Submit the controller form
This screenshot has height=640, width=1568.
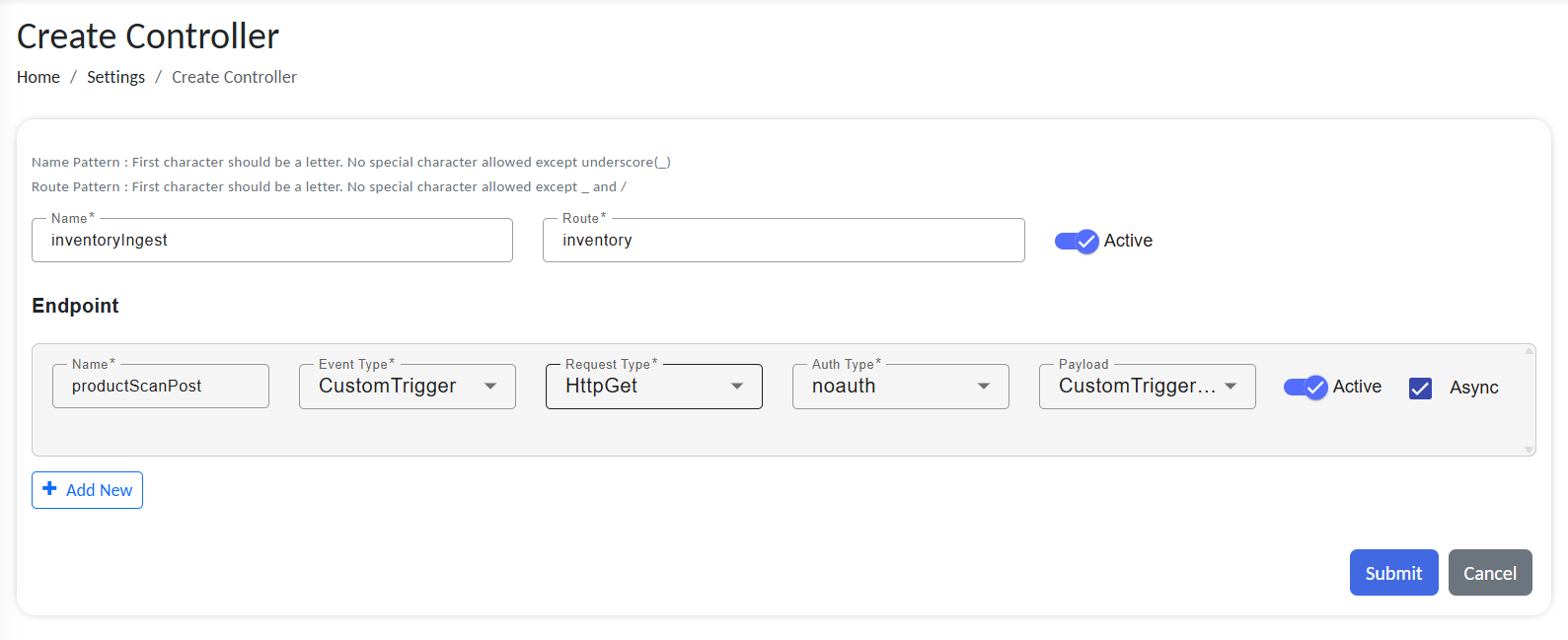pyautogui.click(x=1392, y=573)
